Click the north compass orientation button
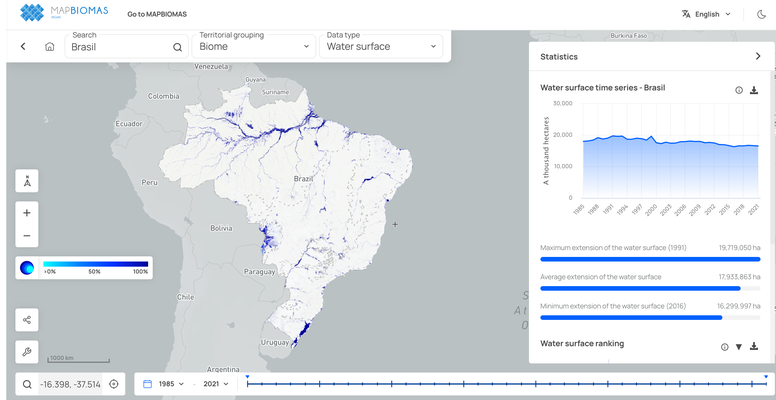The width and height of the screenshot is (776, 400). click(27, 181)
